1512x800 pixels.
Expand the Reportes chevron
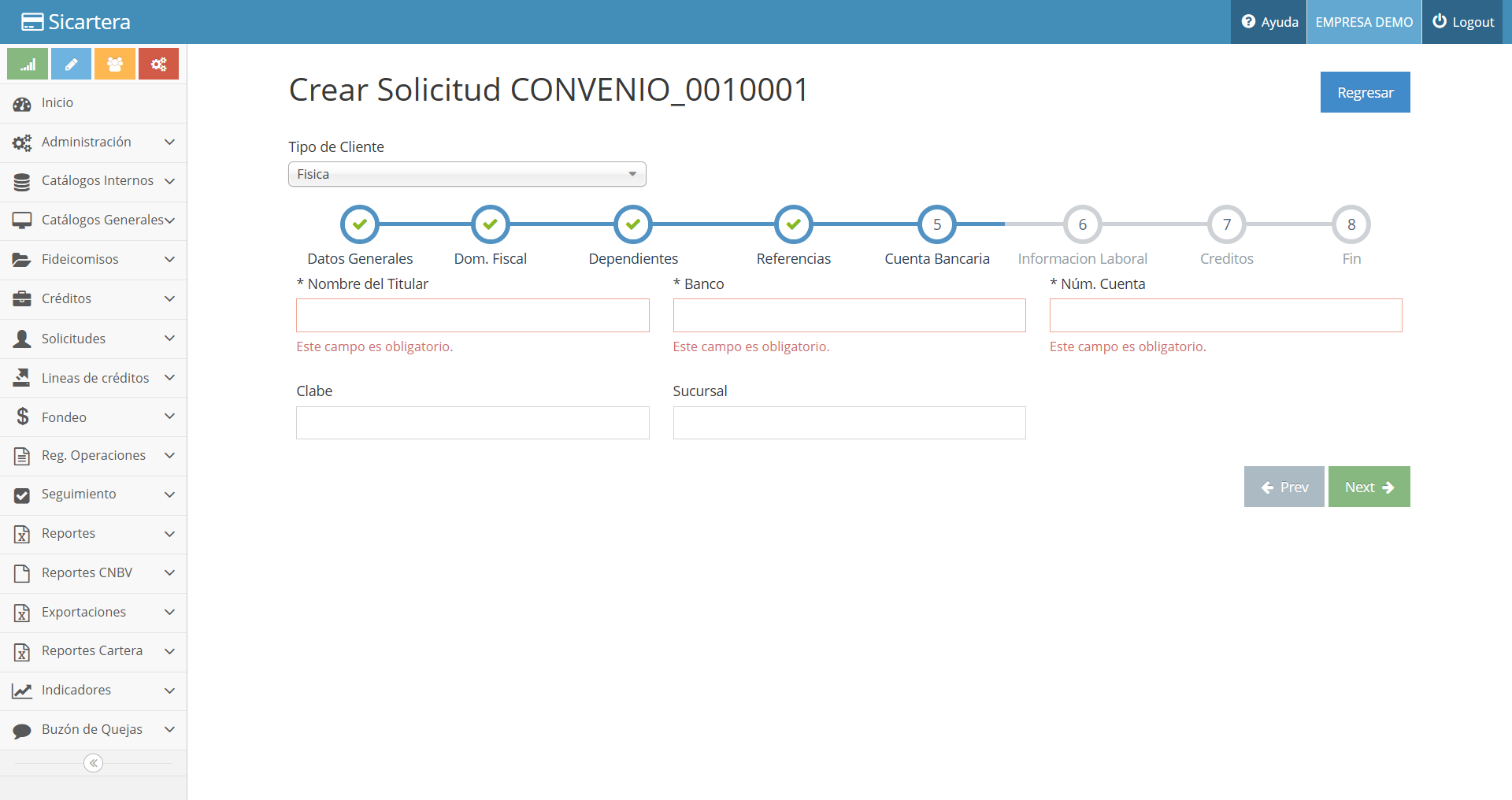tap(169, 534)
